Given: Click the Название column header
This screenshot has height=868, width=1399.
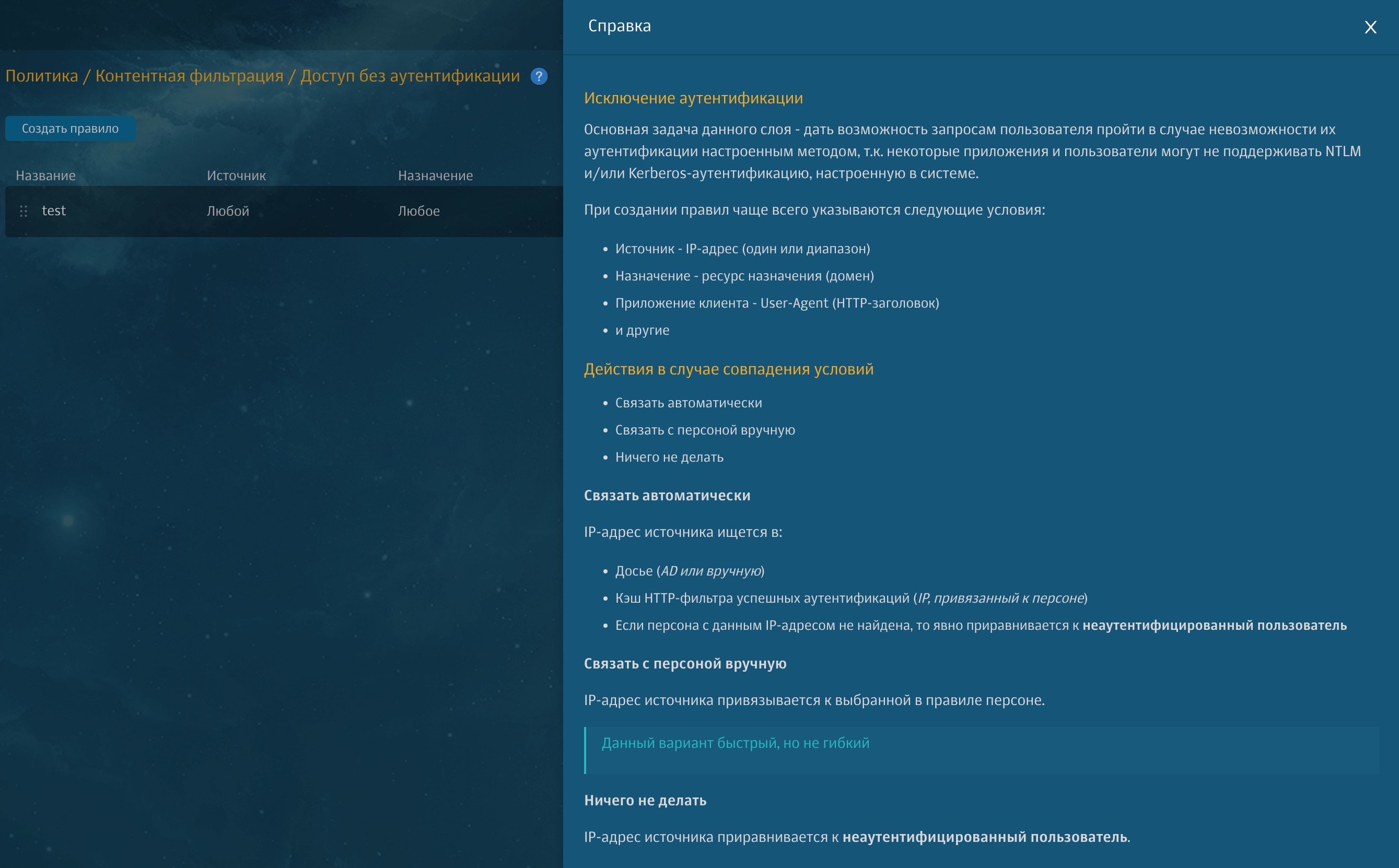Looking at the screenshot, I should point(45,175).
